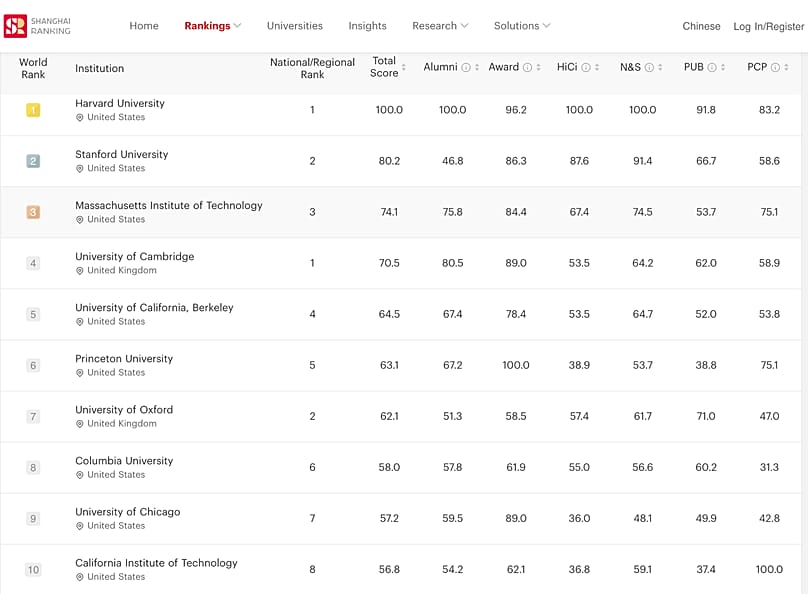Viewport: 808px width, 594px height.
Task: Sort by HiCi score arrows
Action: (x=597, y=67)
